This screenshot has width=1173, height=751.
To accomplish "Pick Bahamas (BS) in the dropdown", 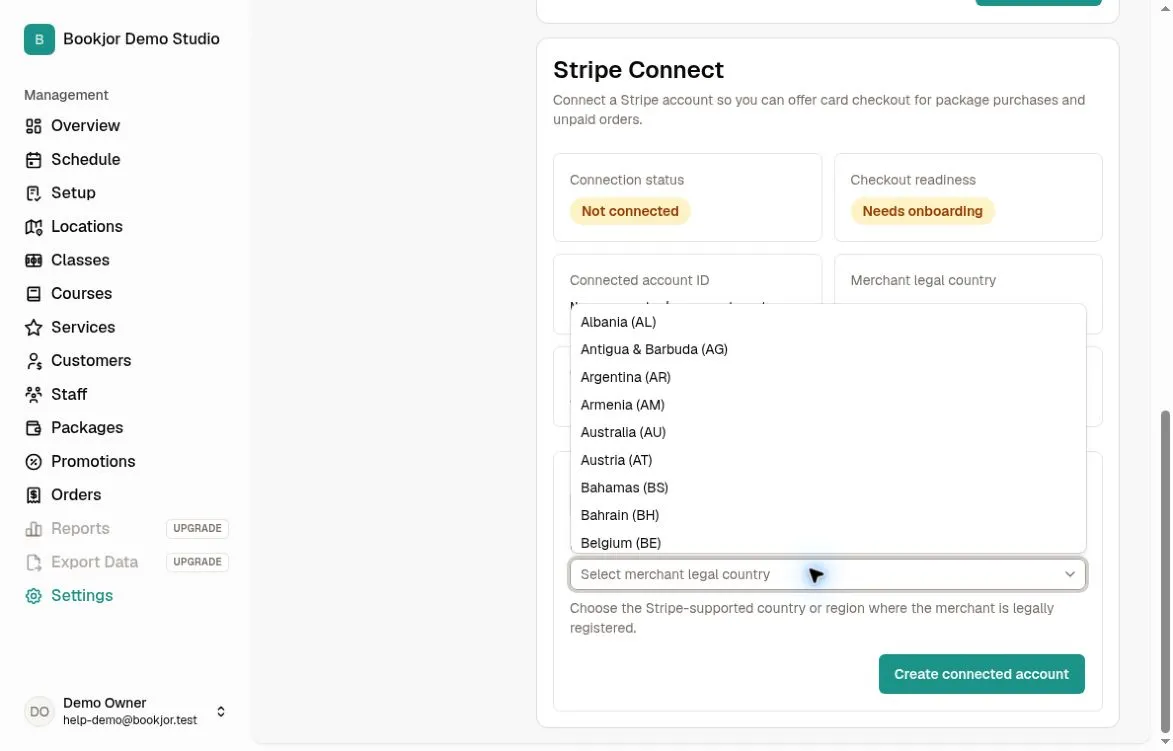I will point(827,488).
